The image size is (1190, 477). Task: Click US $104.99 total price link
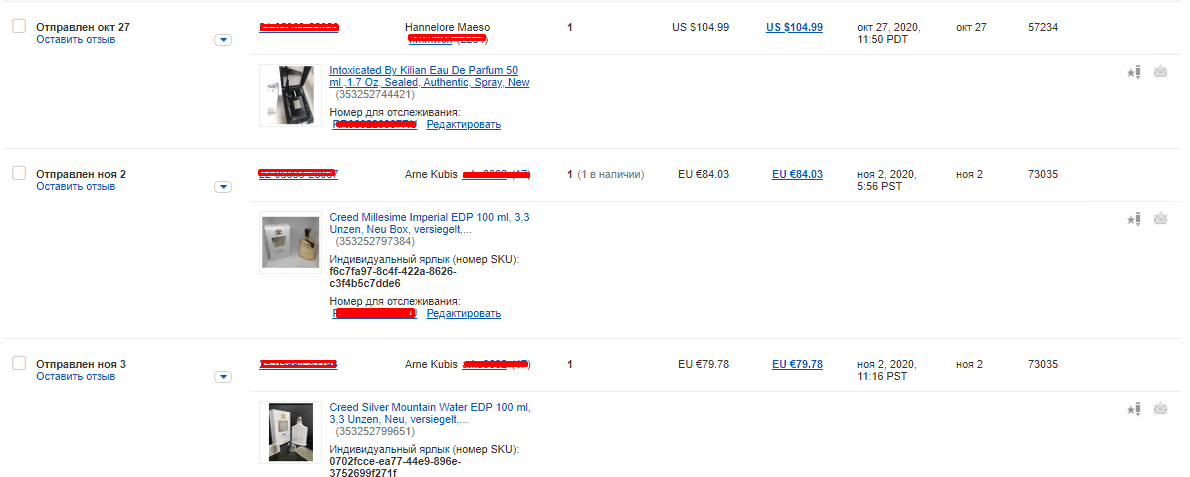pyautogui.click(x=794, y=27)
